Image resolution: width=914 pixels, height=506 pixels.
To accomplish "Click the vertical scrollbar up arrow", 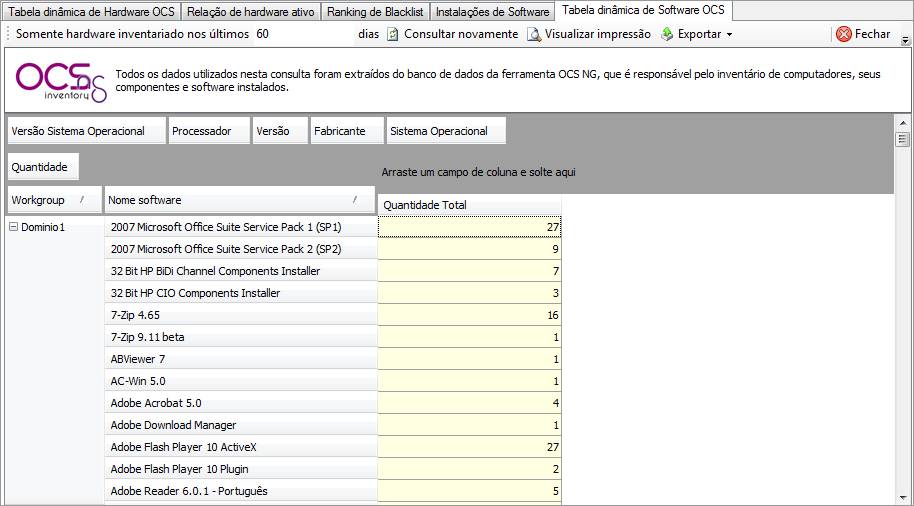I will (903, 123).
